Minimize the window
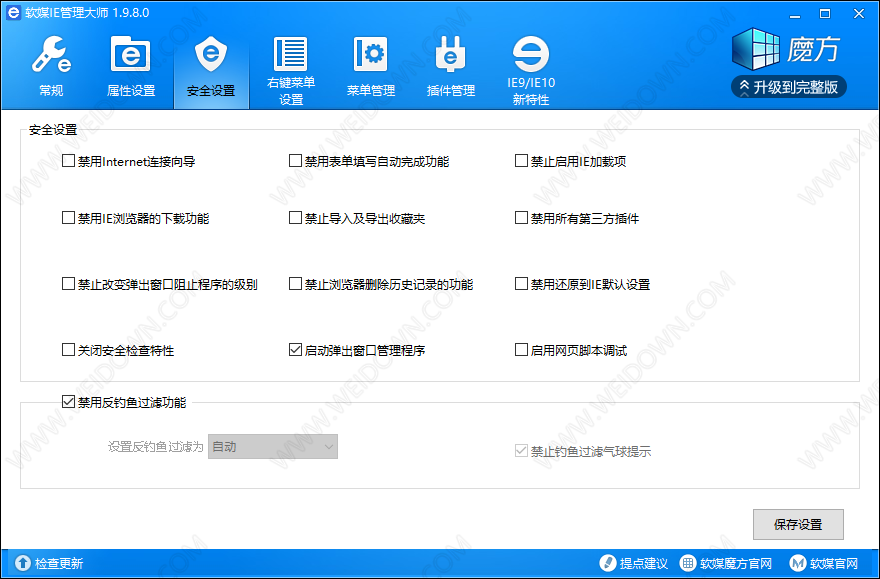880x579 pixels. (x=794, y=14)
